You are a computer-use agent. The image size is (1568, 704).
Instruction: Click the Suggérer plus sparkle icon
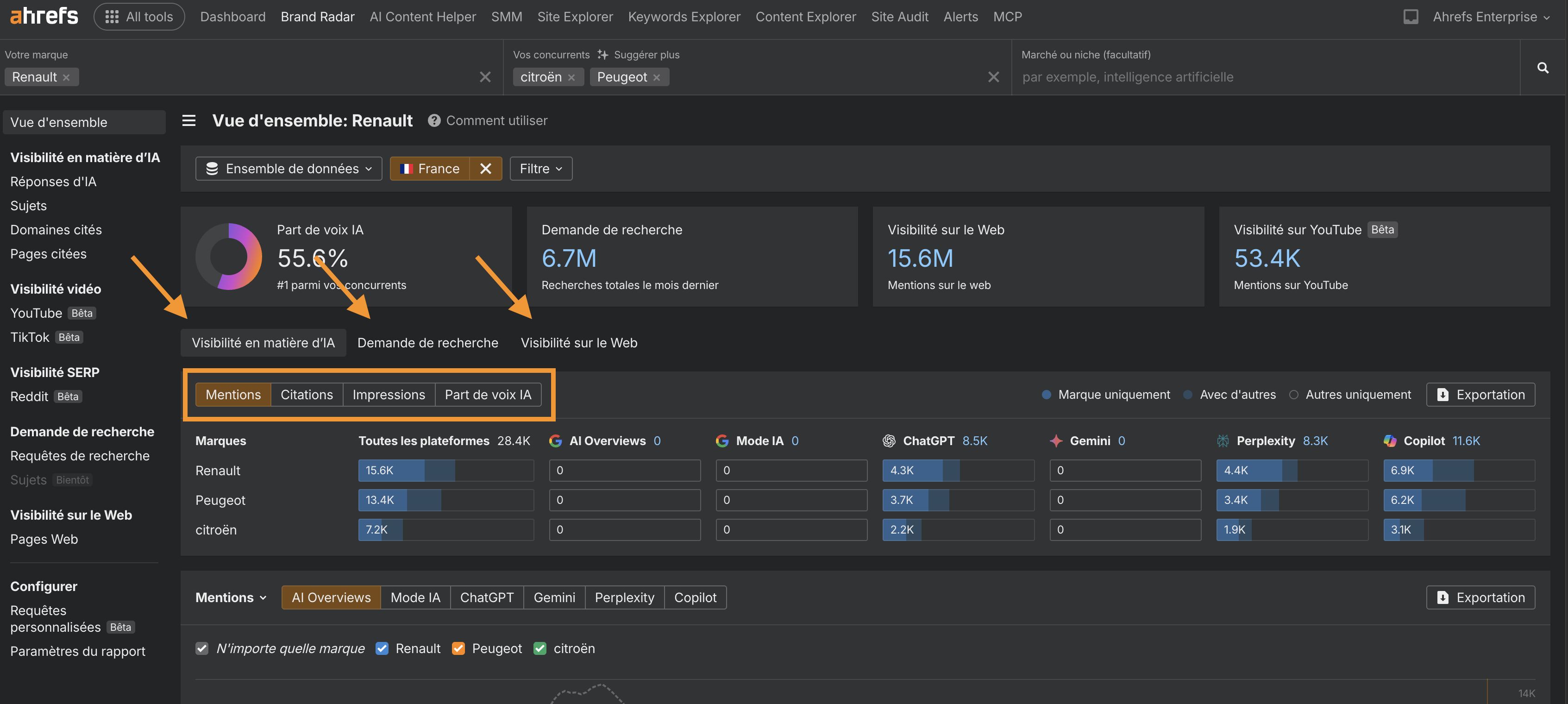(x=602, y=54)
